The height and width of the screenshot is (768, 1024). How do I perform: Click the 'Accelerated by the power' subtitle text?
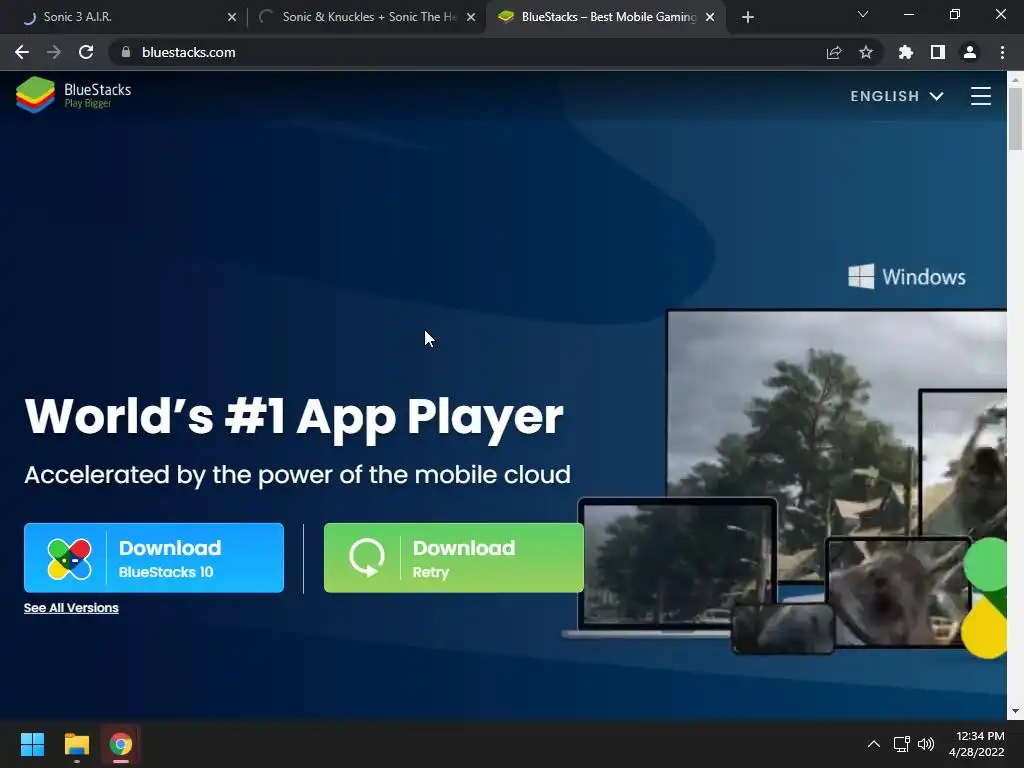coord(297,475)
